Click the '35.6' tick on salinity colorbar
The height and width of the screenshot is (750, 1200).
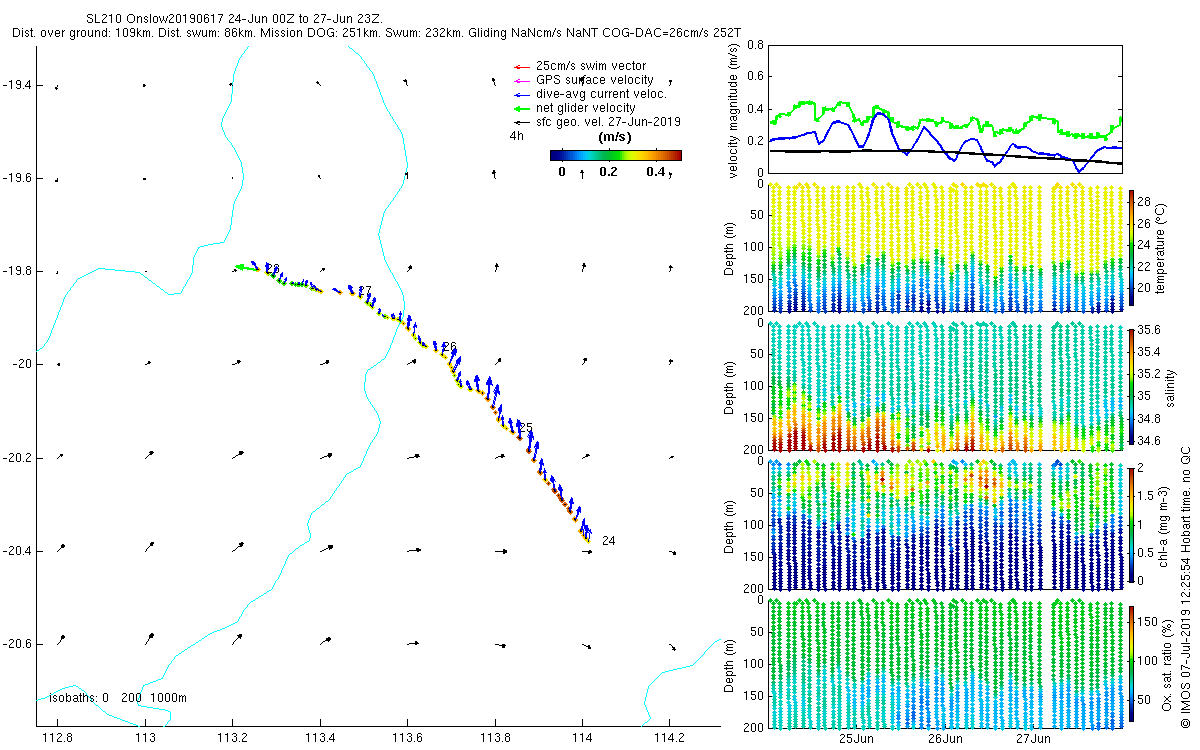(1149, 330)
